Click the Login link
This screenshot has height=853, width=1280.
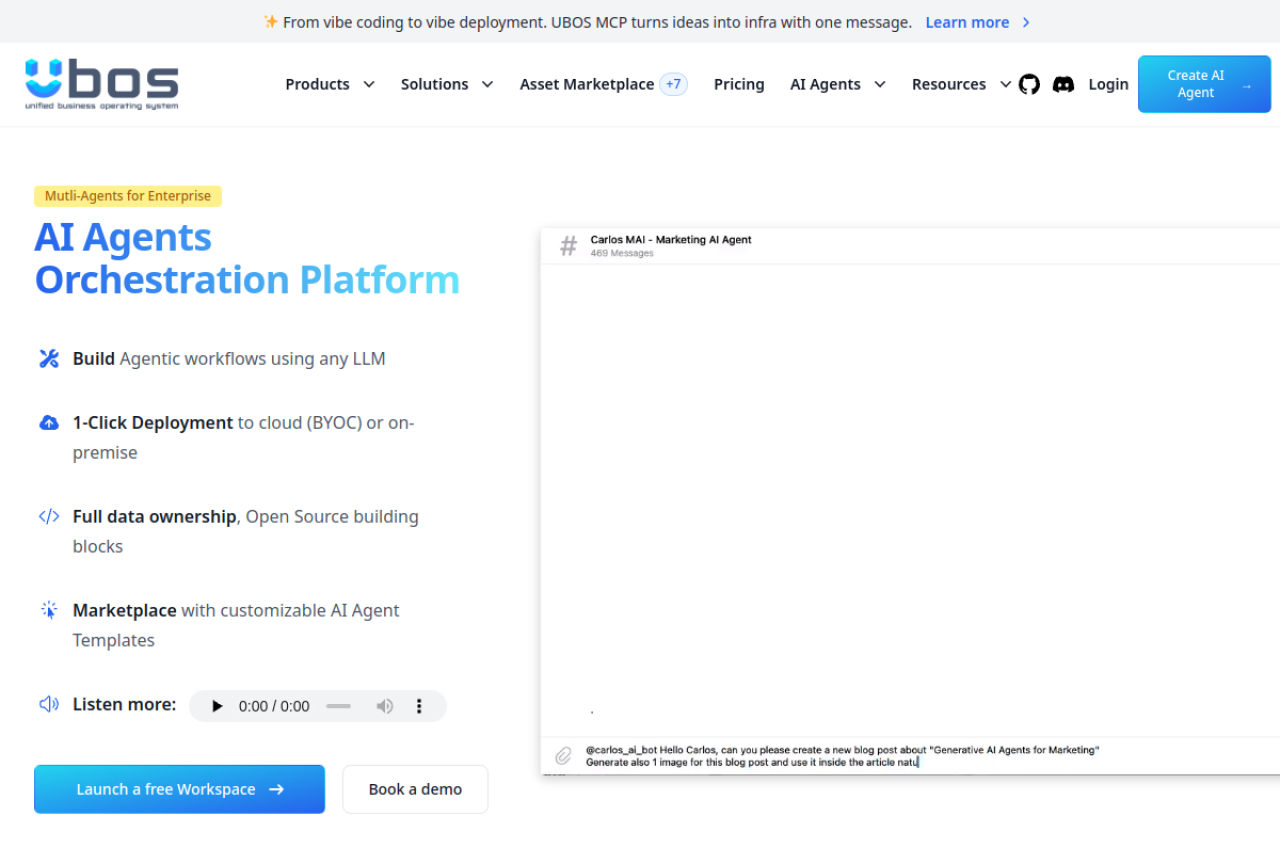pyautogui.click(x=1108, y=84)
